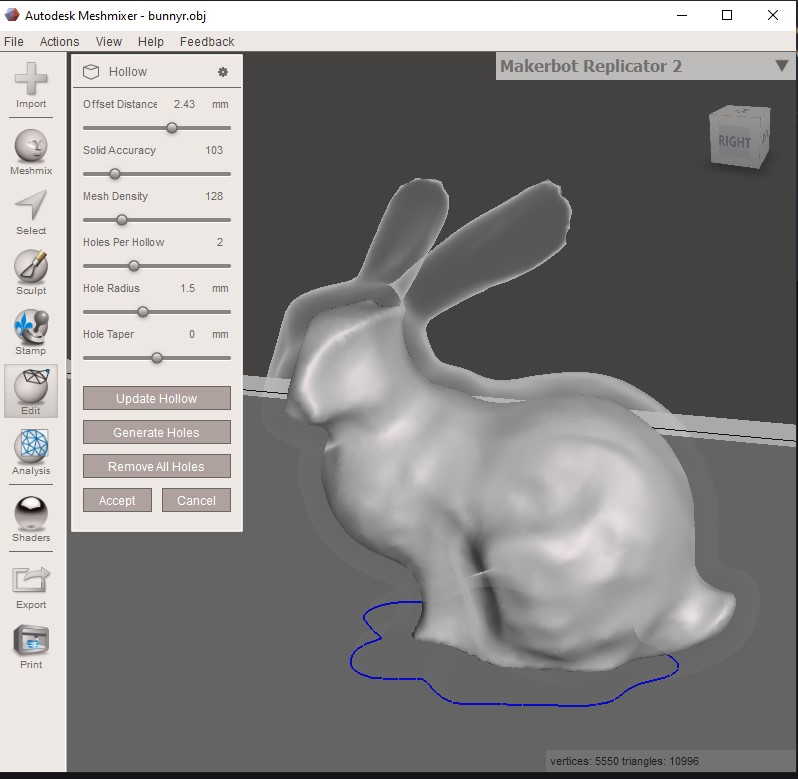The image size is (798, 779).
Task: Click the Hollow cube icon
Action: click(91, 72)
